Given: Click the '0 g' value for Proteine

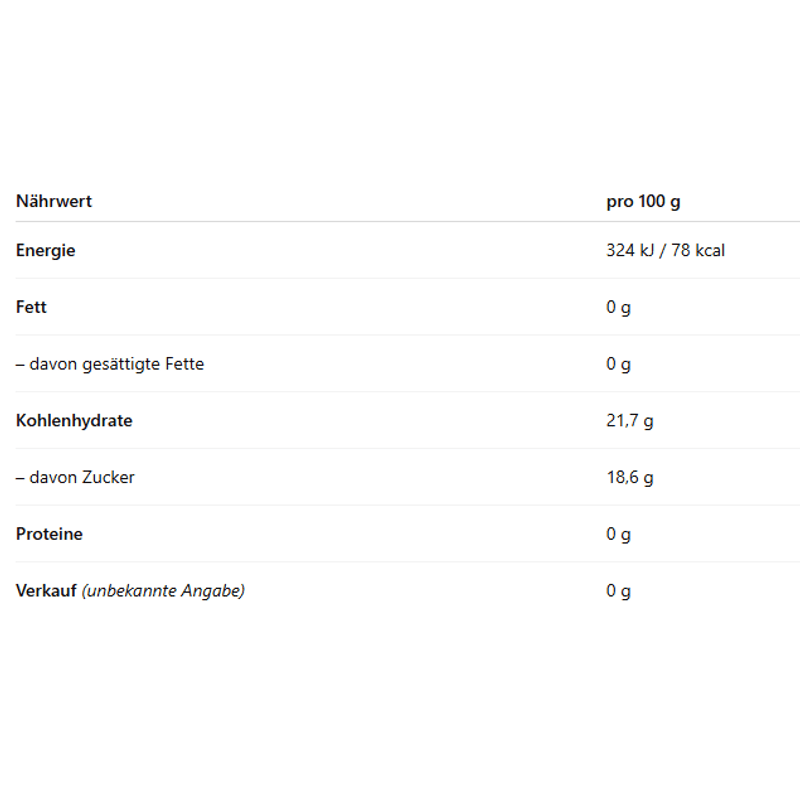Looking at the screenshot, I should 618,534.
